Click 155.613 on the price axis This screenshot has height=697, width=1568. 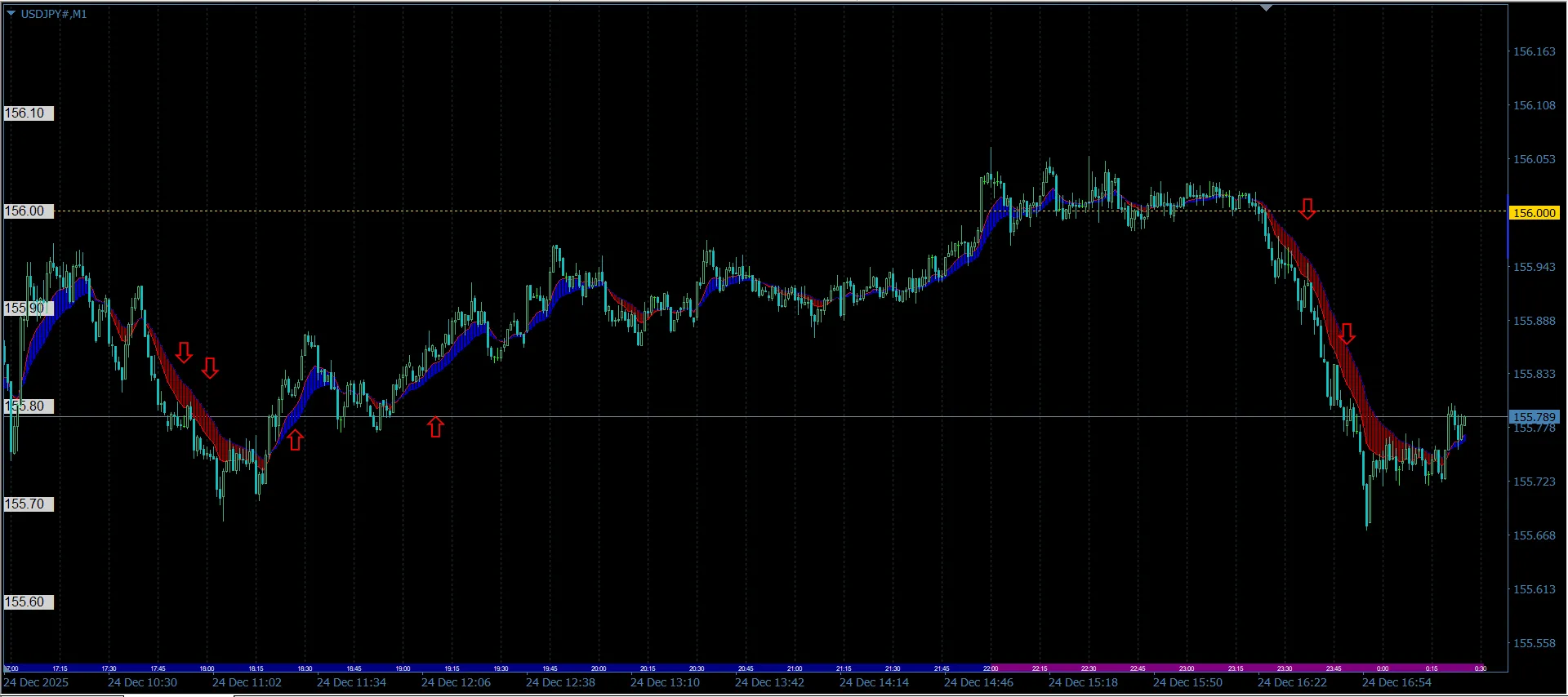click(1535, 589)
